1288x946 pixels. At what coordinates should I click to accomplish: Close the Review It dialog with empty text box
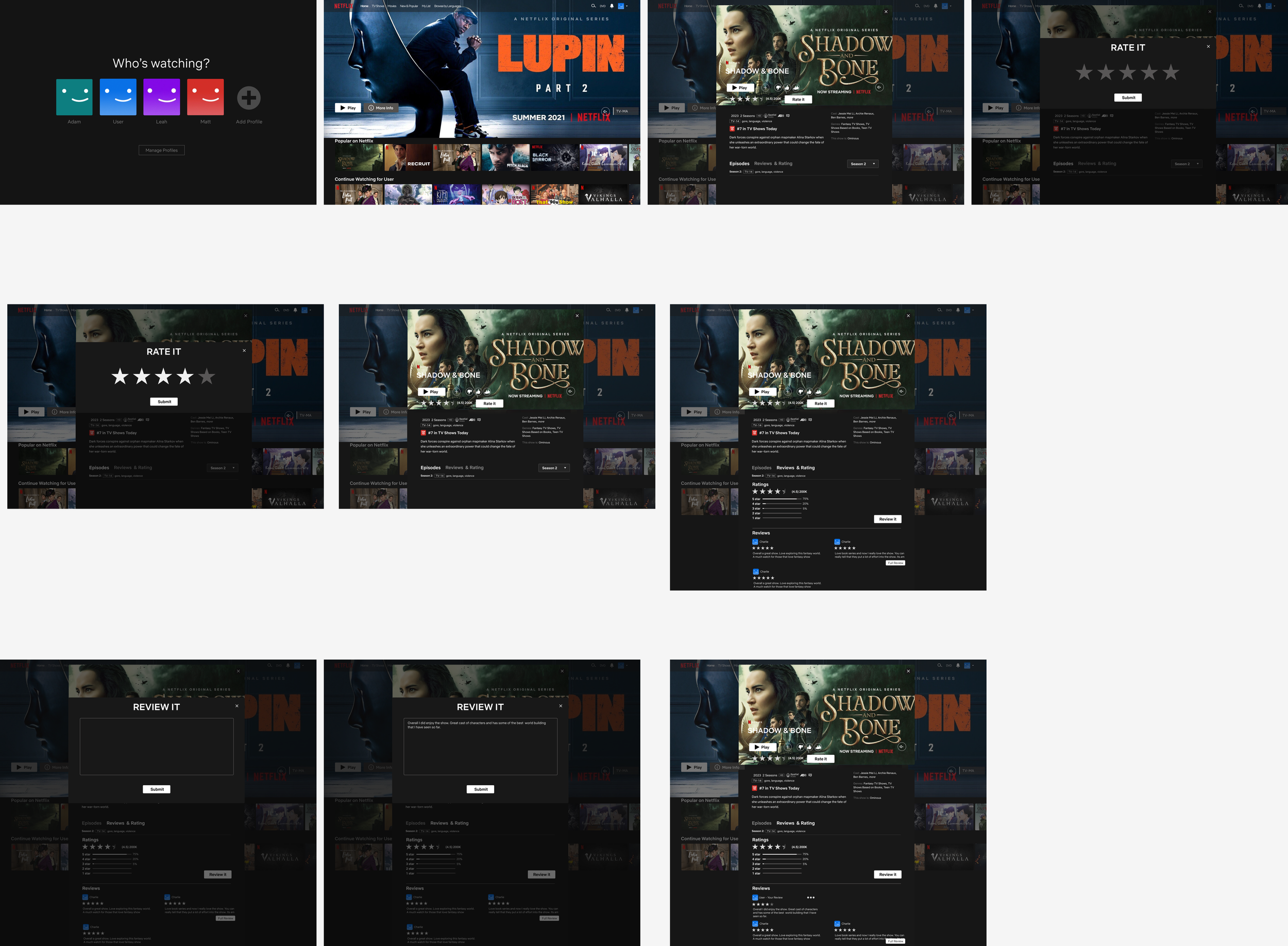236,706
